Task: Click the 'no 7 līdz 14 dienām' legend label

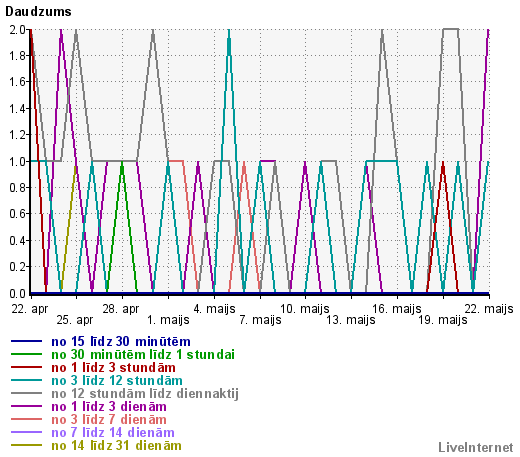Action: point(113,432)
